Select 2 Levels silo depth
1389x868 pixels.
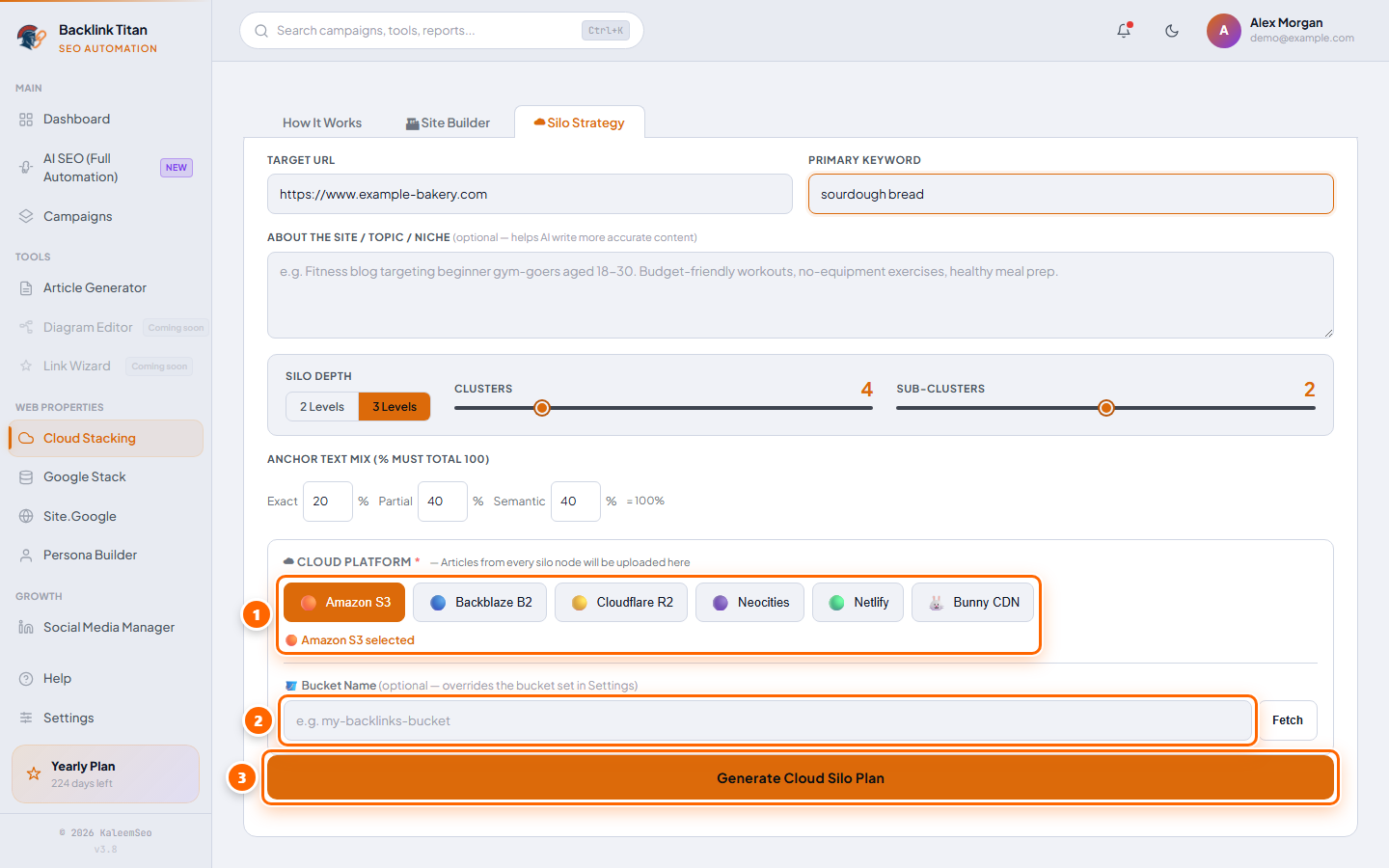tap(322, 407)
